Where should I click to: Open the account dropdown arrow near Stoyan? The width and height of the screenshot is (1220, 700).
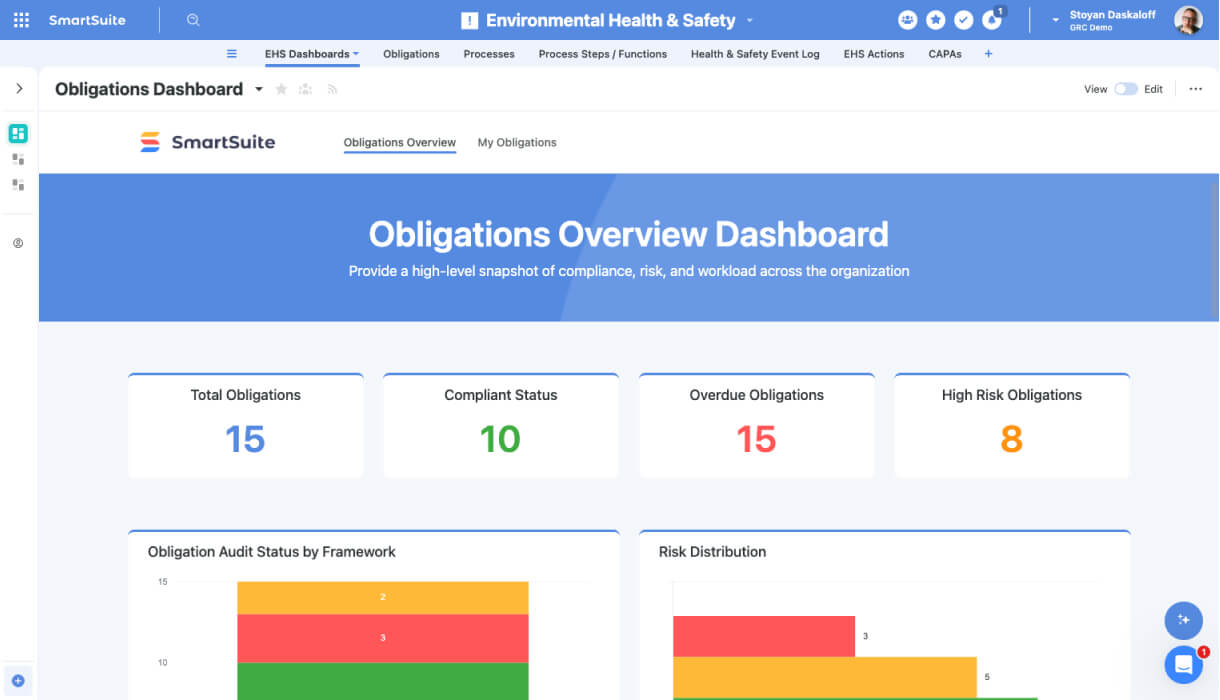[x=1055, y=20]
